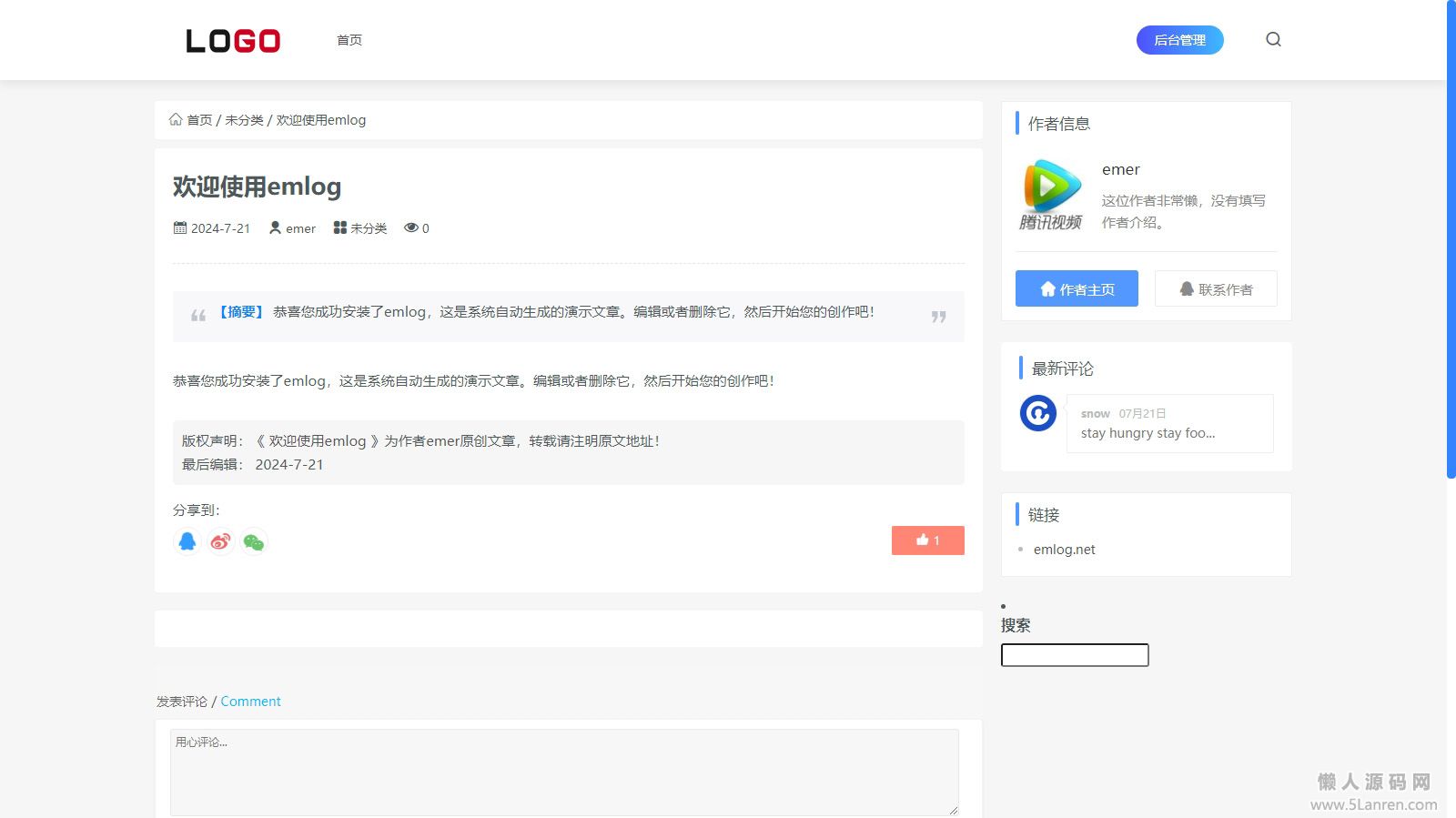This screenshot has width=1456, height=818.
Task: Open the 首页 navigation menu item
Action: point(349,40)
